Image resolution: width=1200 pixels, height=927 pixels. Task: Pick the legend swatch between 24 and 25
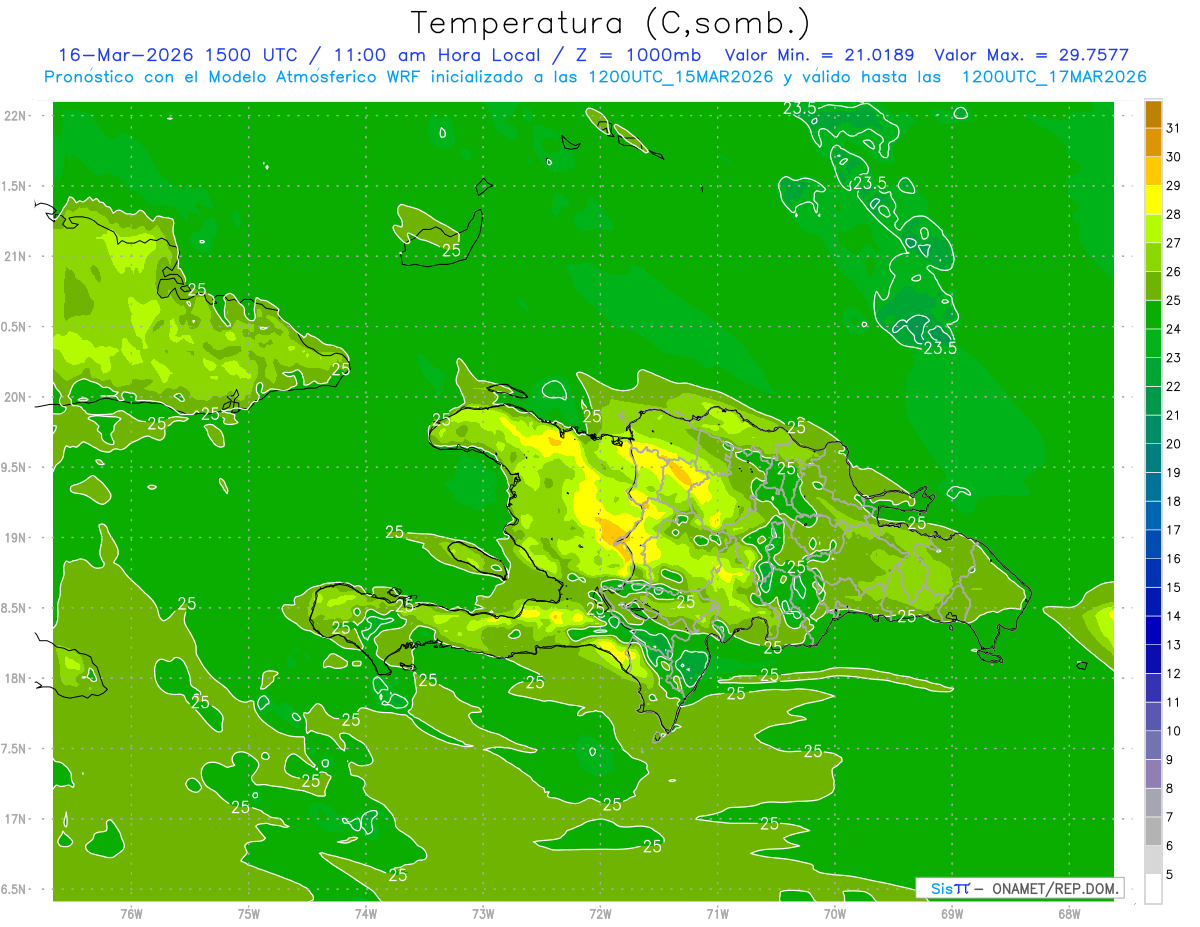click(1153, 314)
